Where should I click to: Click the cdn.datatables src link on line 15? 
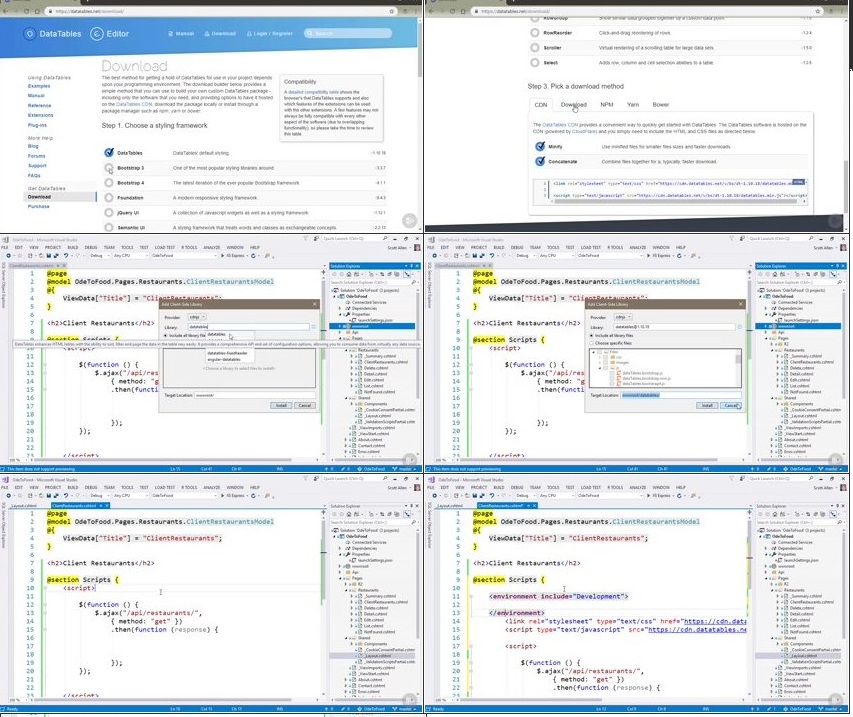tap(697, 629)
